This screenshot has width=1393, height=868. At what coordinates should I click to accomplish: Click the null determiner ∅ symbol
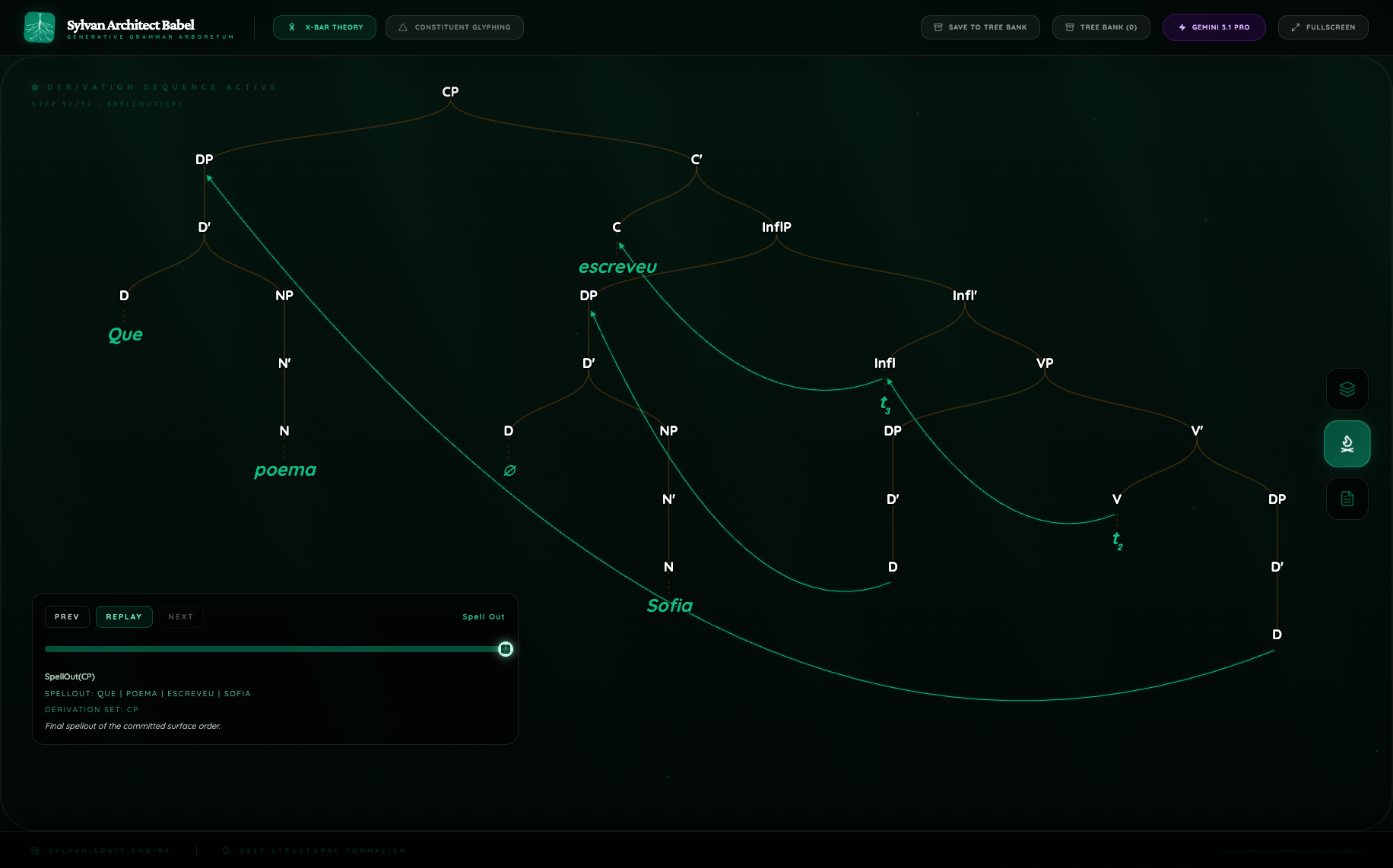point(509,470)
